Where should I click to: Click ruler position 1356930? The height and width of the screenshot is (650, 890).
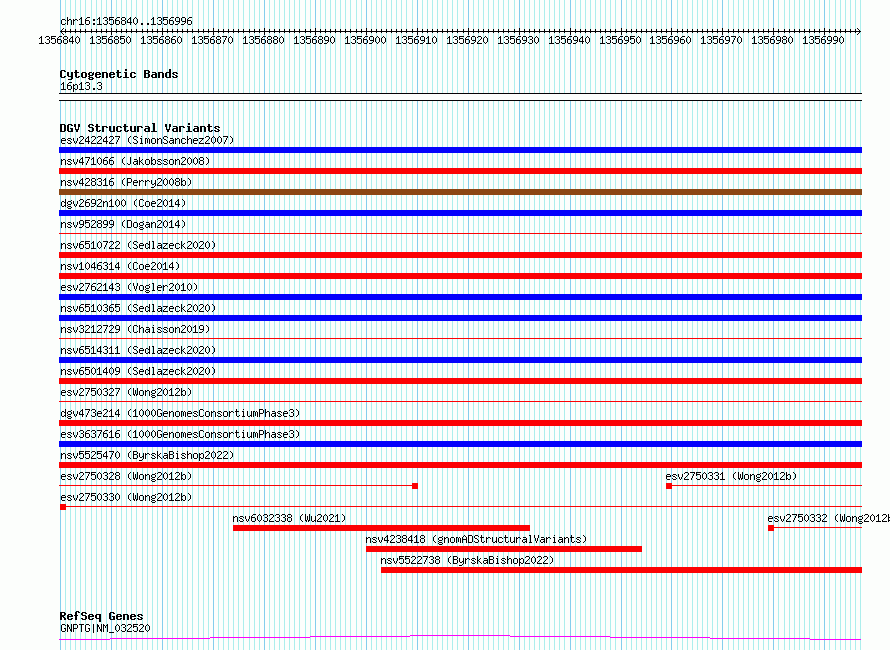pyautogui.click(x=518, y=40)
